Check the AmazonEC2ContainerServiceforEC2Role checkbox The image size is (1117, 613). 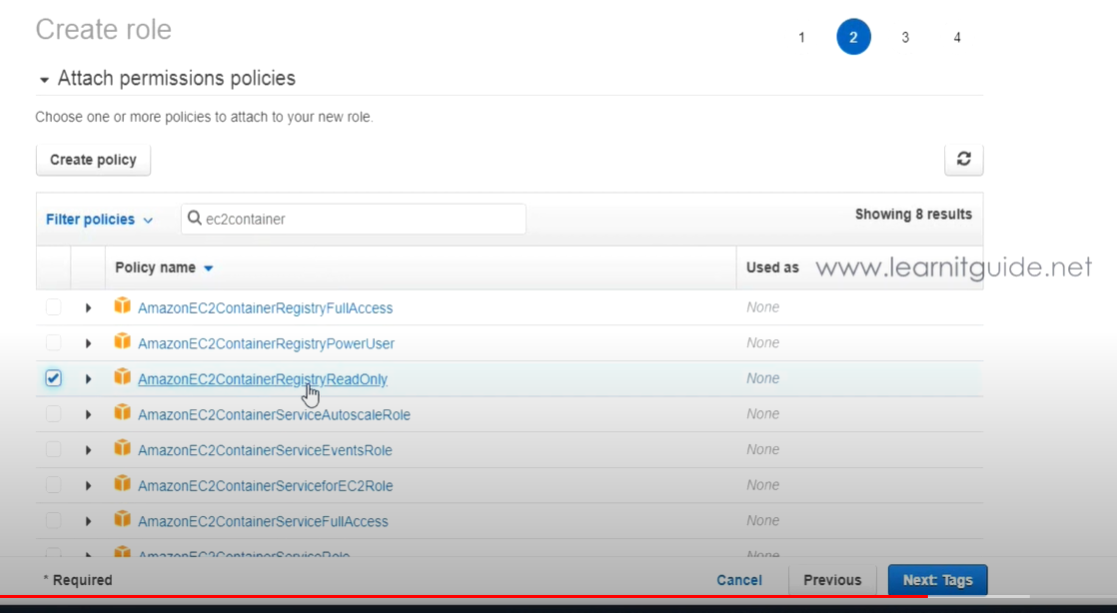click(53, 485)
